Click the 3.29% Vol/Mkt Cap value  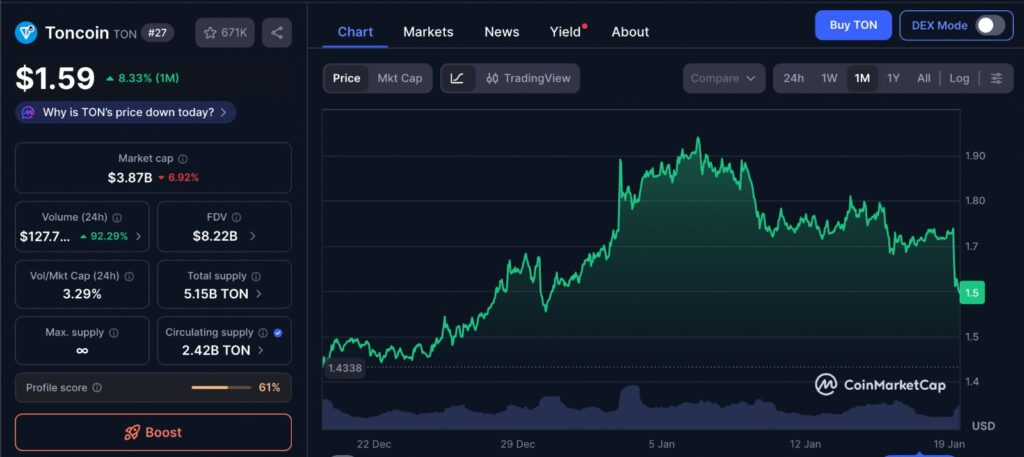pyautogui.click(x=82, y=294)
